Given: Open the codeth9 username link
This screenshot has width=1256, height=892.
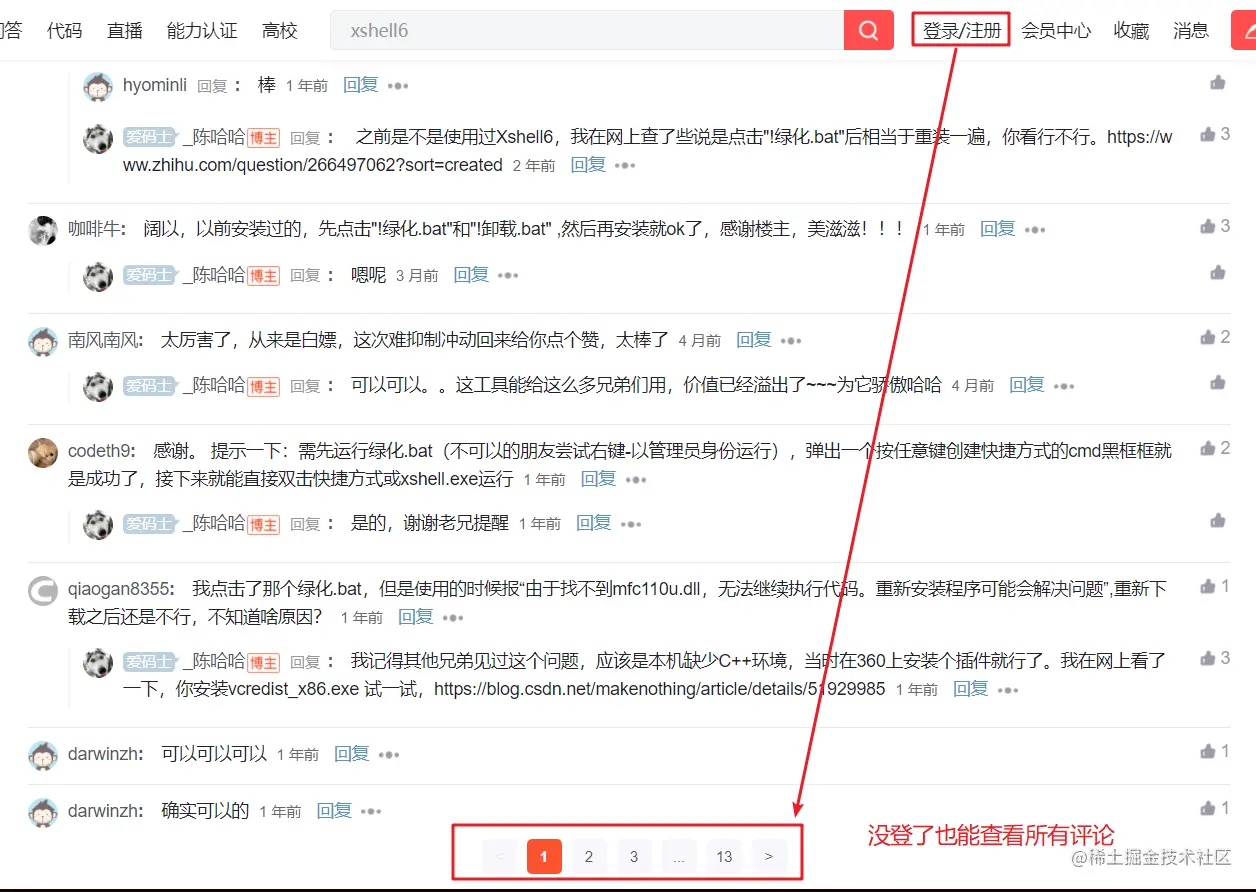Looking at the screenshot, I should [100, 451].
